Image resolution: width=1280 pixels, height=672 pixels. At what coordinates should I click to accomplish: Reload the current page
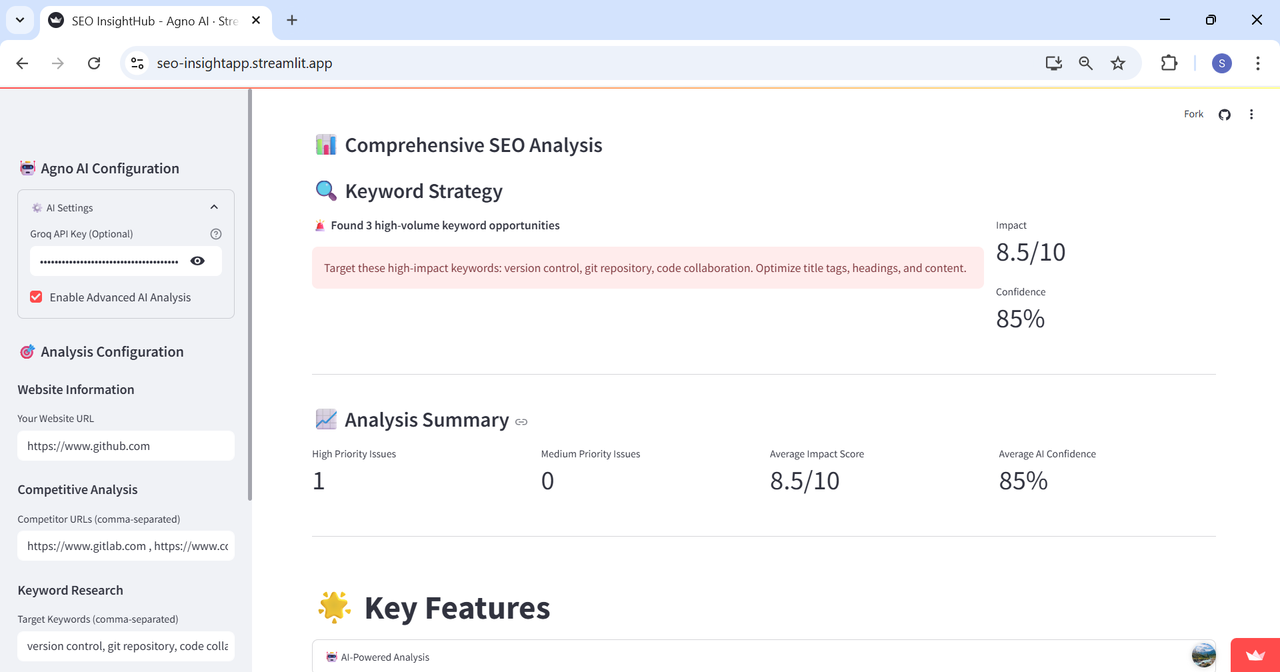point(94,63)
